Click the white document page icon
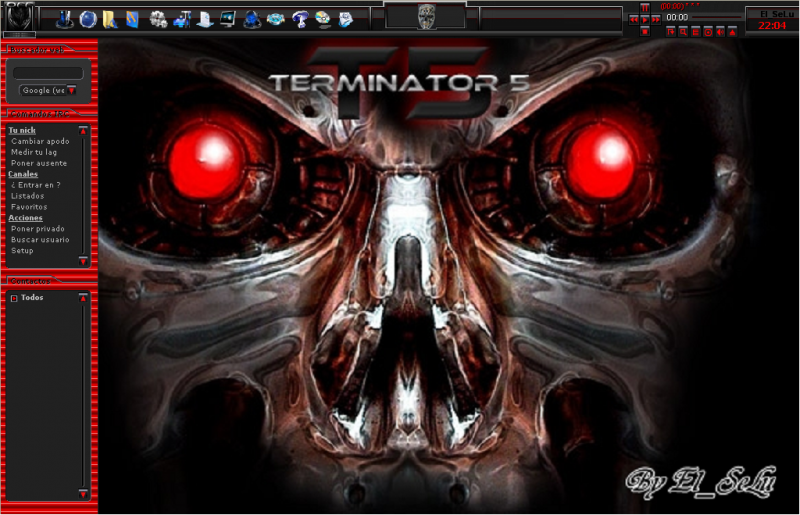Viewport: 800px width, 515px height. pos(205,19)
